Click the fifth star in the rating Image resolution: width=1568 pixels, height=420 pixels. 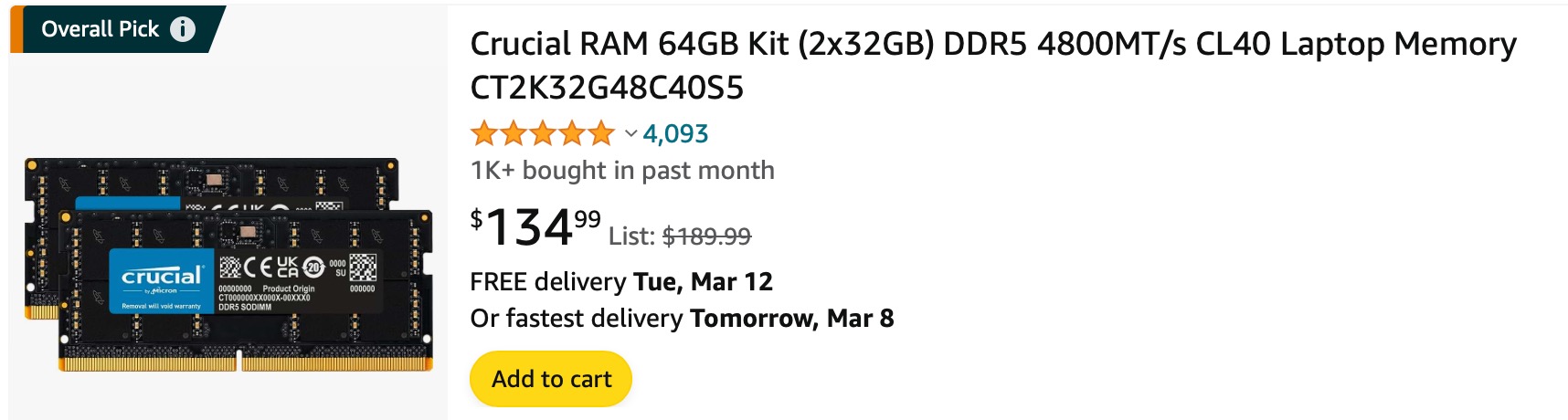point(601,134)
